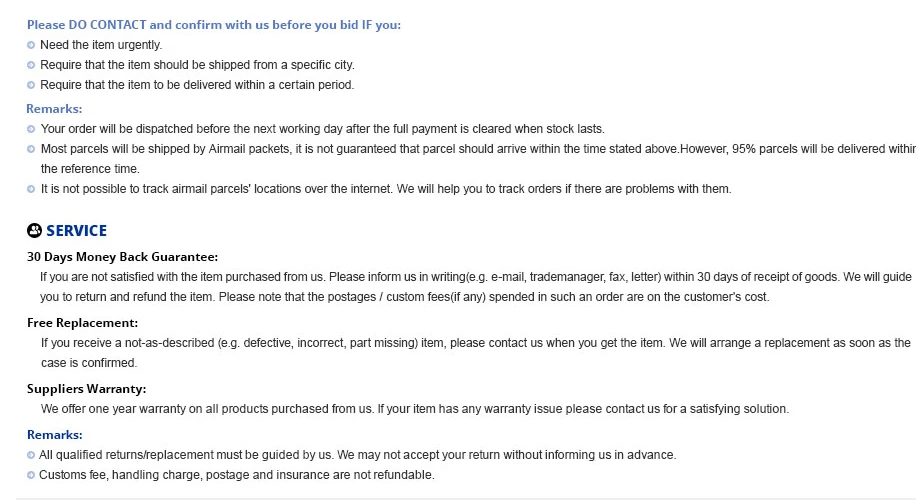Click the 'Customs fee, handling charge' line

[x=237, y=475]
